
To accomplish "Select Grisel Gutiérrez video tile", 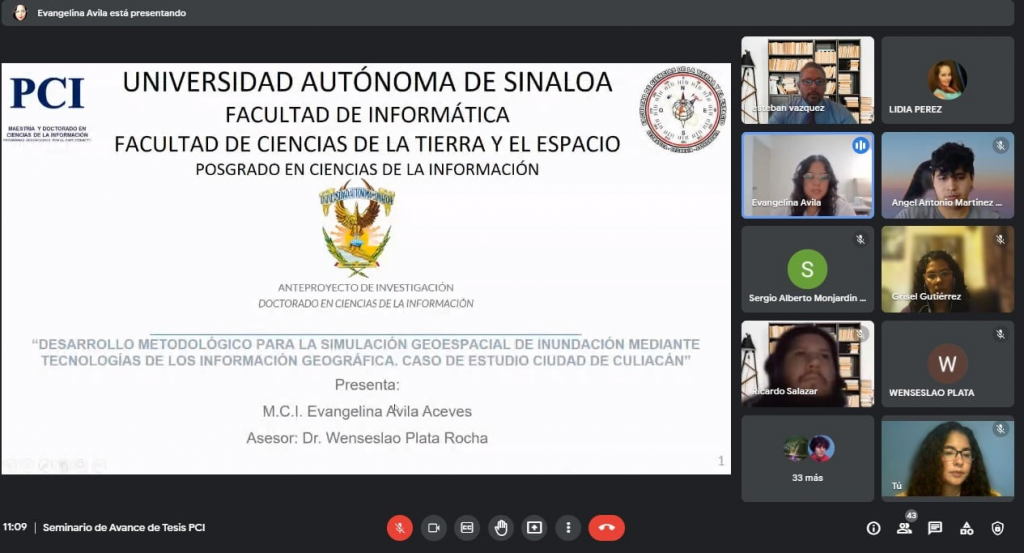I will click(x=948, y=269).
